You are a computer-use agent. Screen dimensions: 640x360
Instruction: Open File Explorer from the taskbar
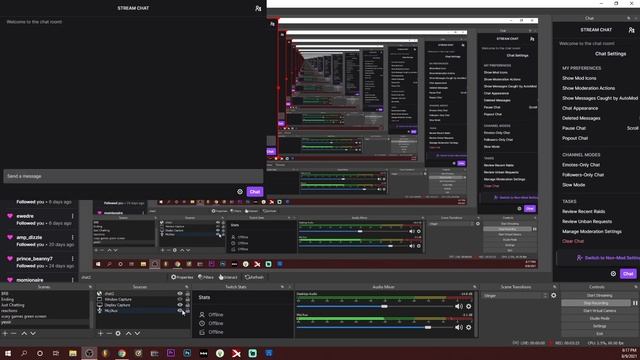(73, 353)
